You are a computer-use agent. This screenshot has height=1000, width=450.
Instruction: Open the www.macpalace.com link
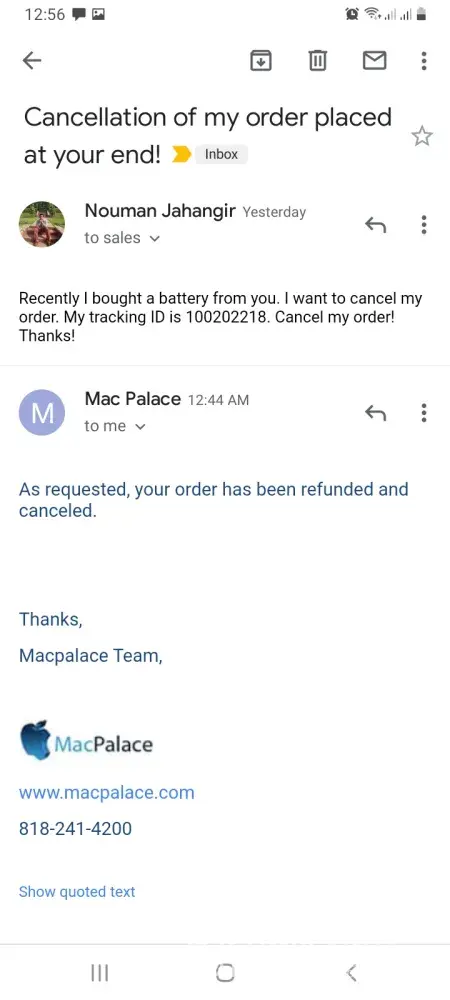coord(106,793)
